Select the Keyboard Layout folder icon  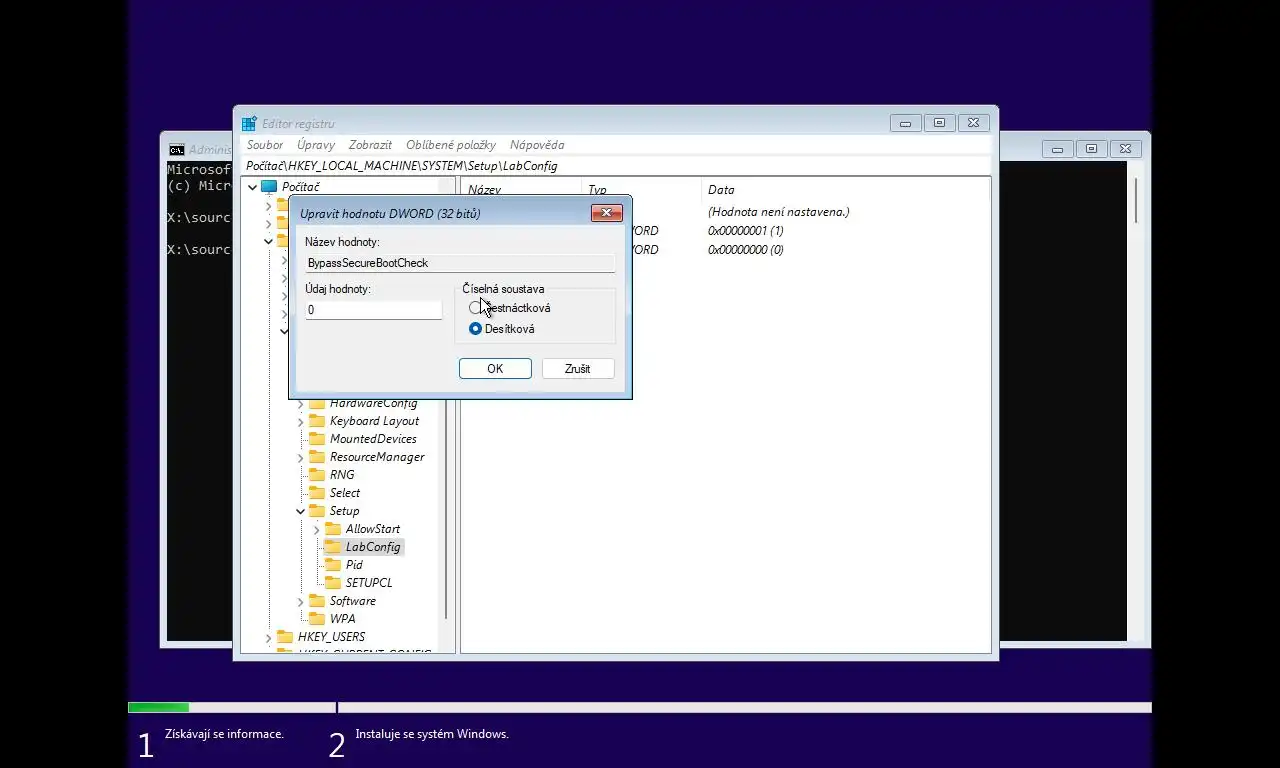pyautogui.click(x=317, y=421)
